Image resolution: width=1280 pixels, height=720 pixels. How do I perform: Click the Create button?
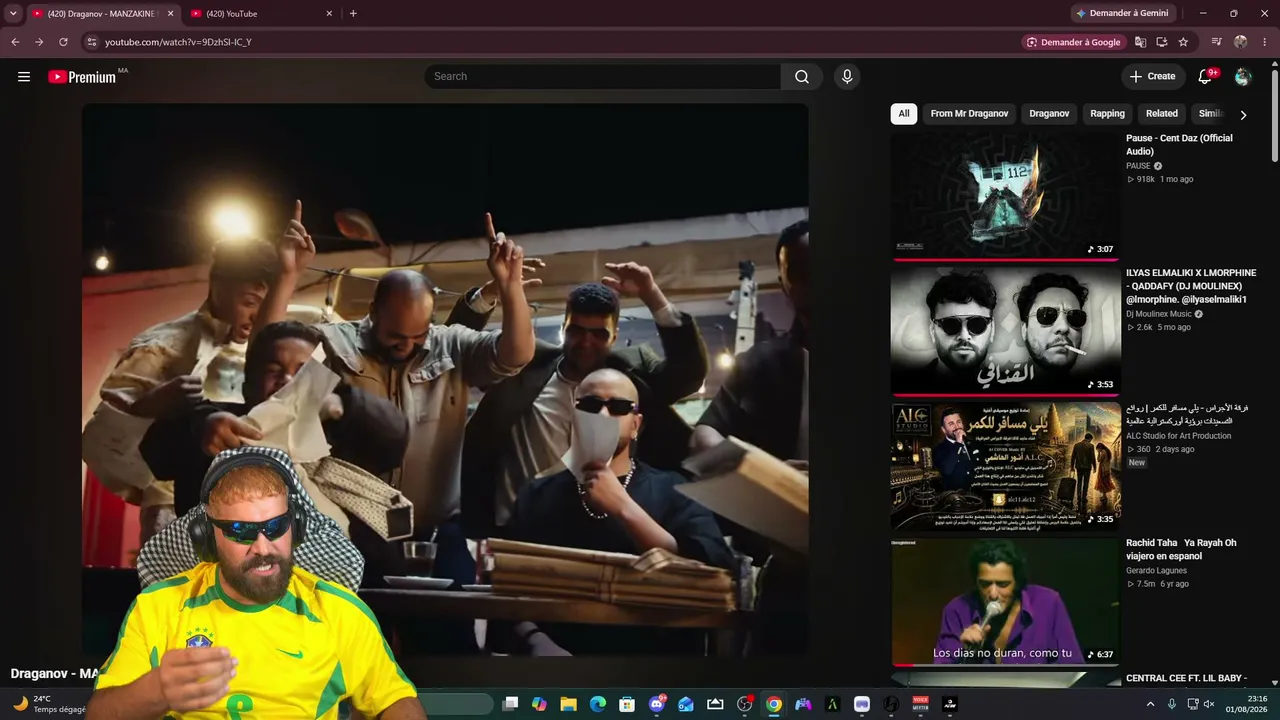[1152, 77]
